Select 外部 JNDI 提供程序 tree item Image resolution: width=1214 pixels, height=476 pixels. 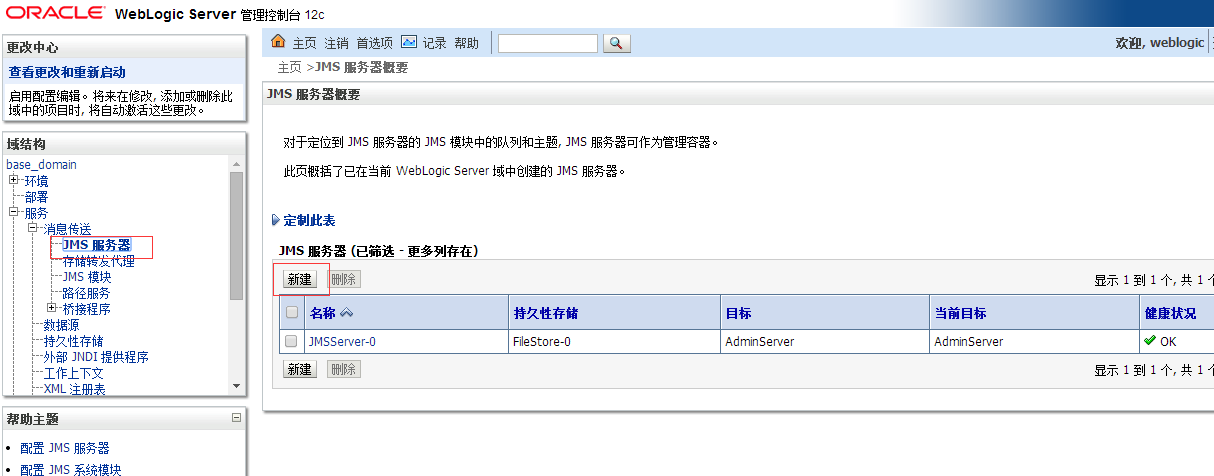(x=96, y=357)
